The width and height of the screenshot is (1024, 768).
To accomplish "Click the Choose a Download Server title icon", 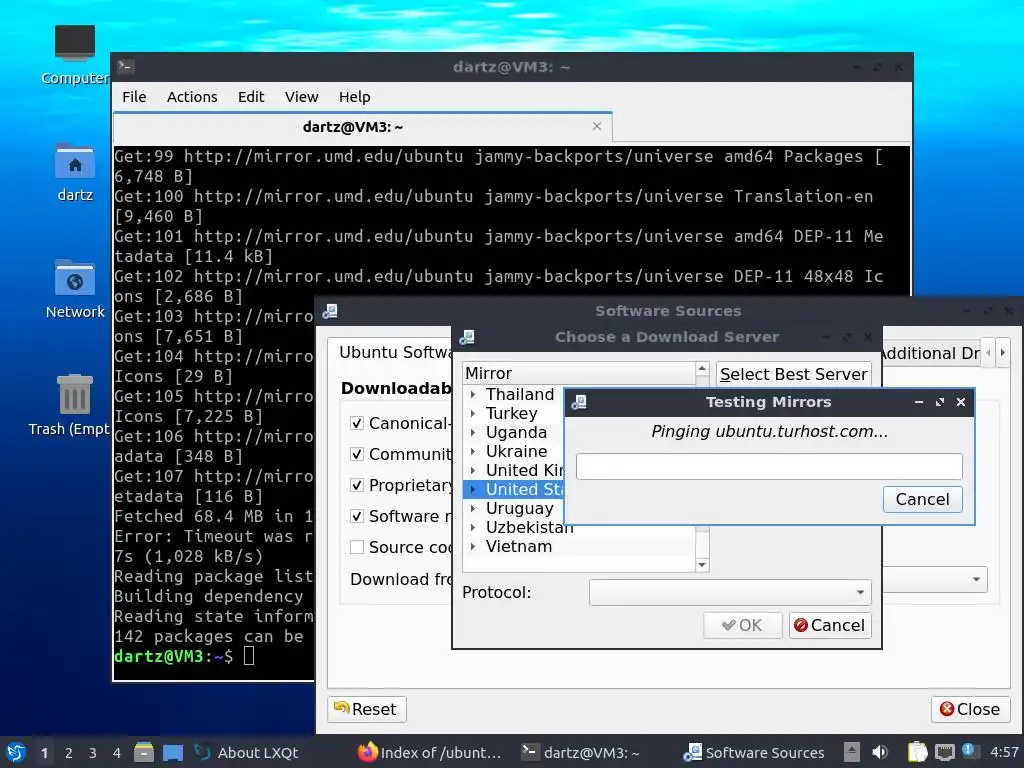I will pyautogui.click(x=467, y=337).
